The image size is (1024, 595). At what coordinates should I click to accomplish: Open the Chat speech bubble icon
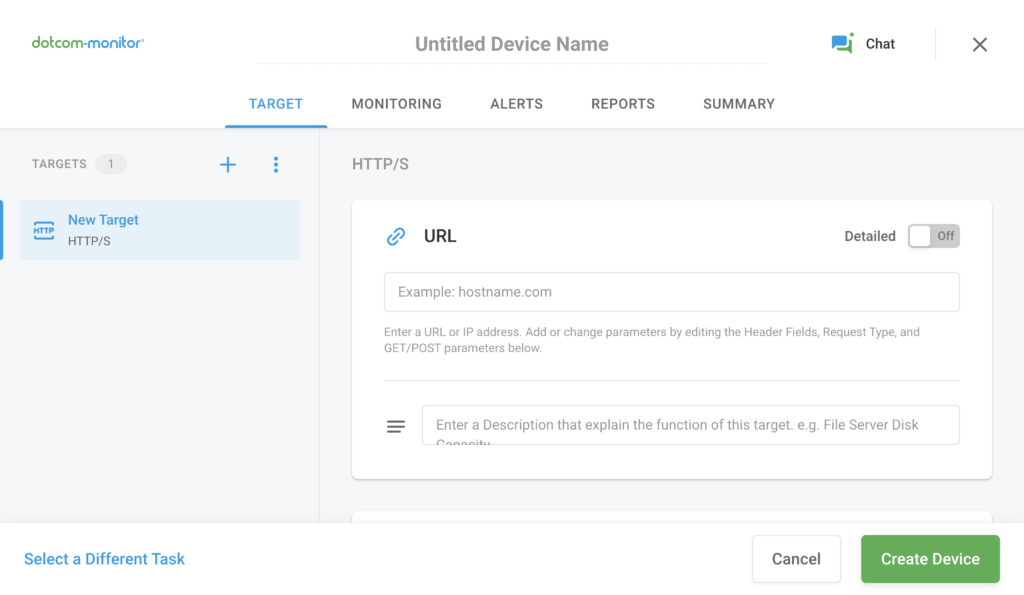[842, 43]
